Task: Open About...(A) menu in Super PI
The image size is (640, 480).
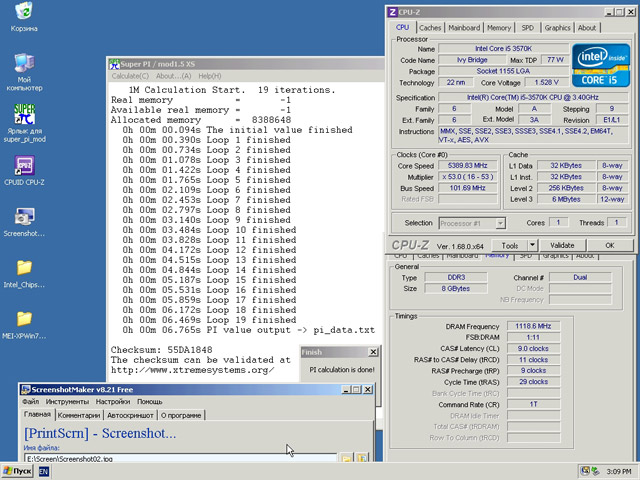Action: tap(173, 76)
